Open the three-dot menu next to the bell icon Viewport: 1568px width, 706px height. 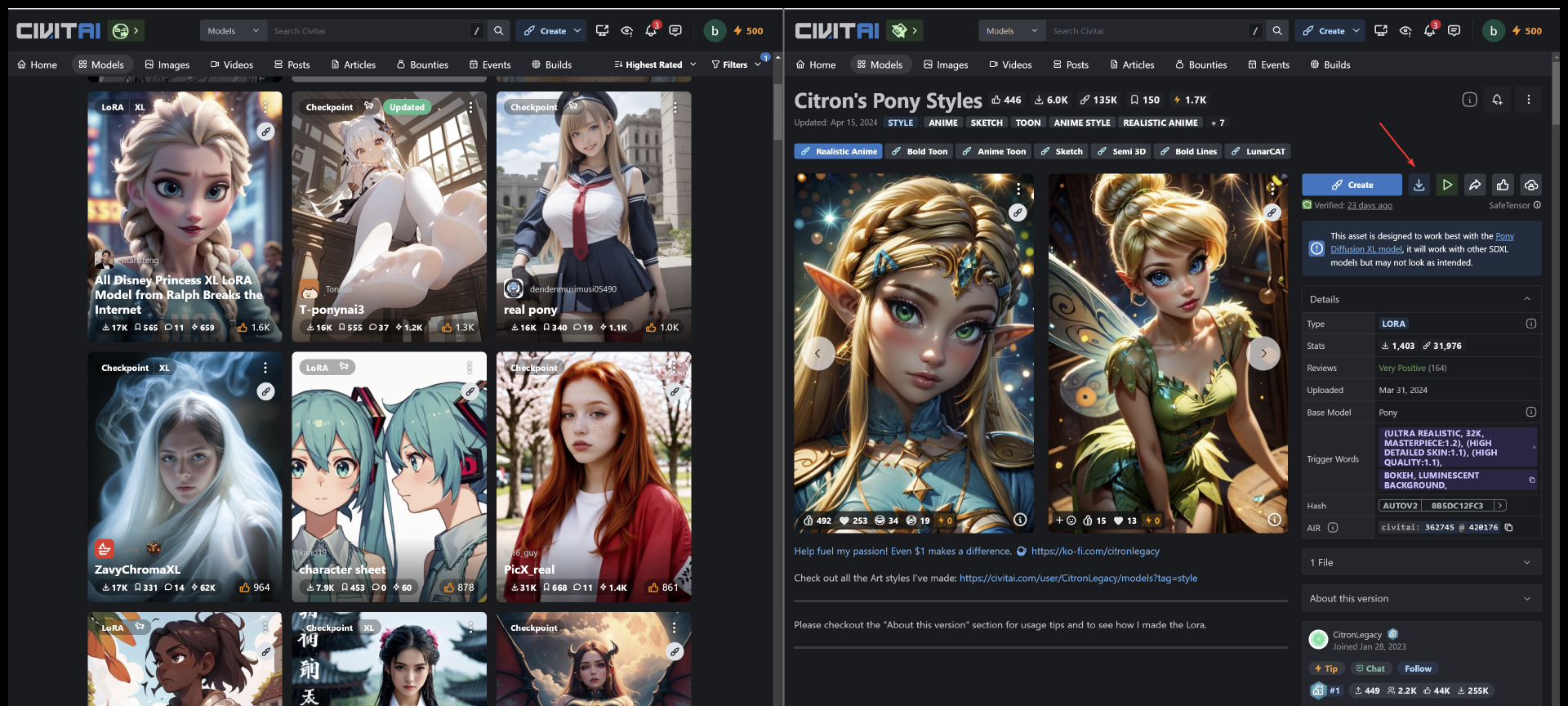coord(1529,100)
